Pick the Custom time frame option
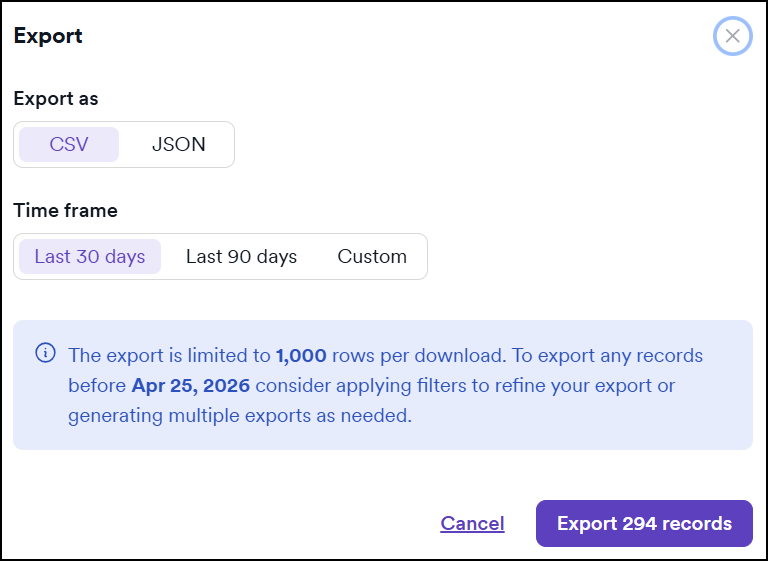This screenshot has width=768, height=561. [x=372, y=256]
